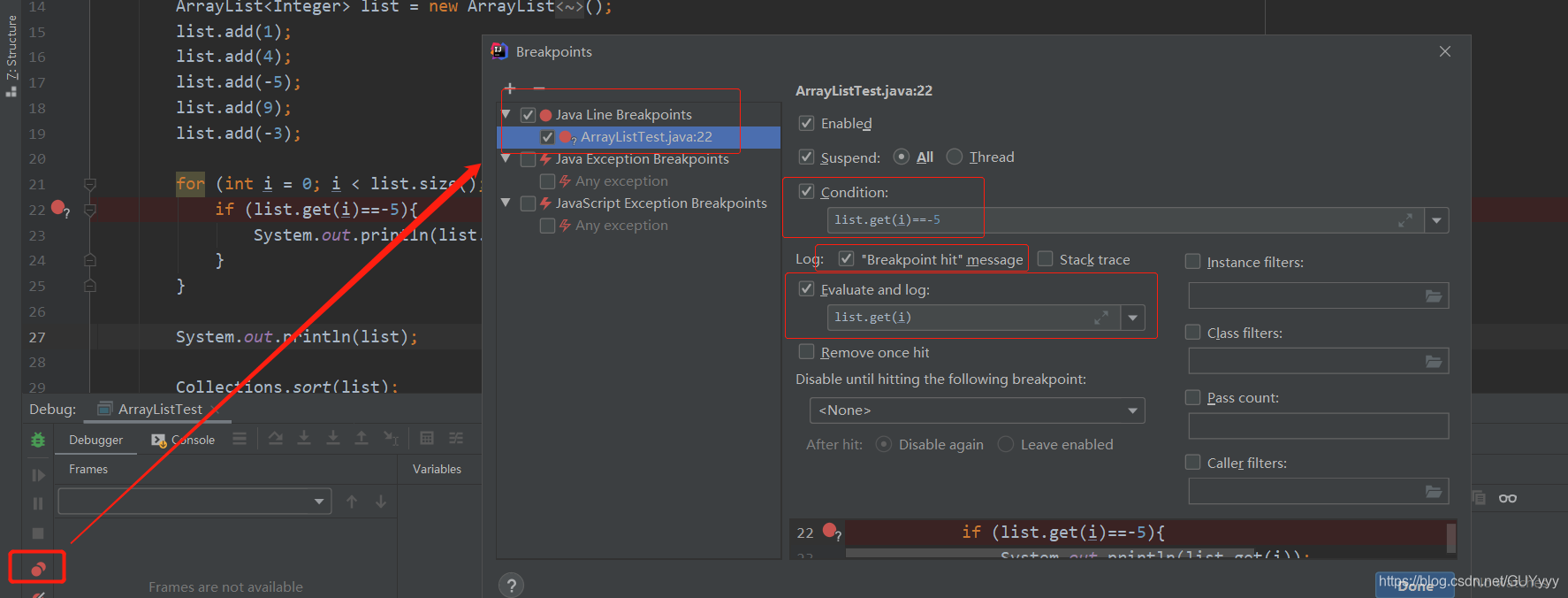Click the Run to Cursor icon

coord(391,438)
